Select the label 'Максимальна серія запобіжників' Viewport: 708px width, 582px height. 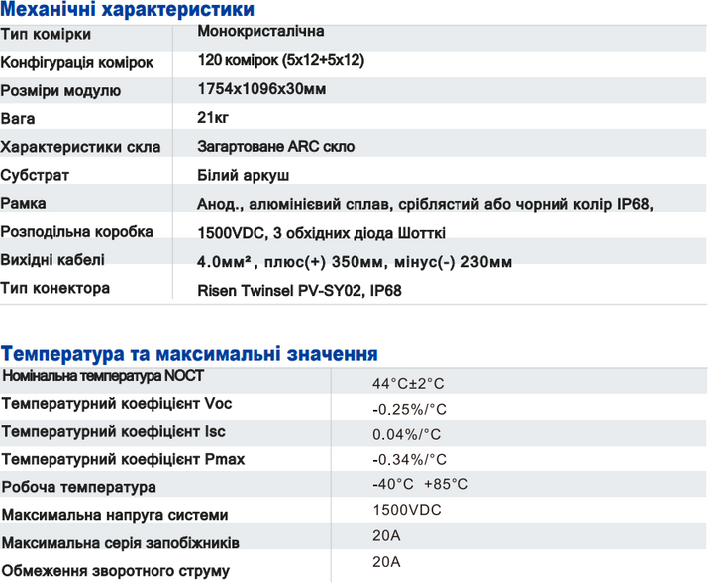[x=121, y=543]
